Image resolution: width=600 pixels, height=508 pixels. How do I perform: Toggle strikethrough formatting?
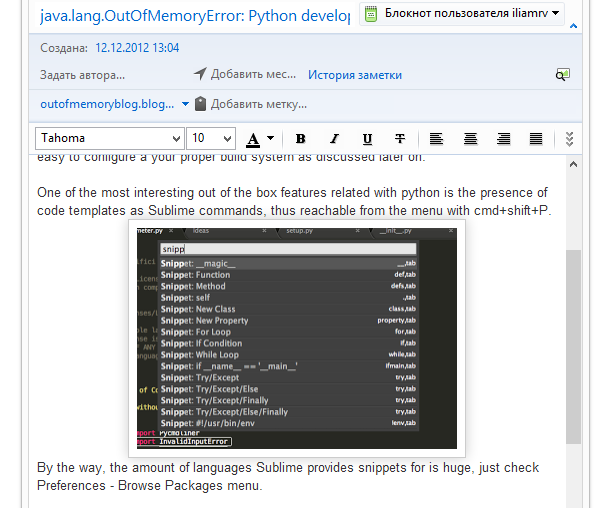pos(400,138)
